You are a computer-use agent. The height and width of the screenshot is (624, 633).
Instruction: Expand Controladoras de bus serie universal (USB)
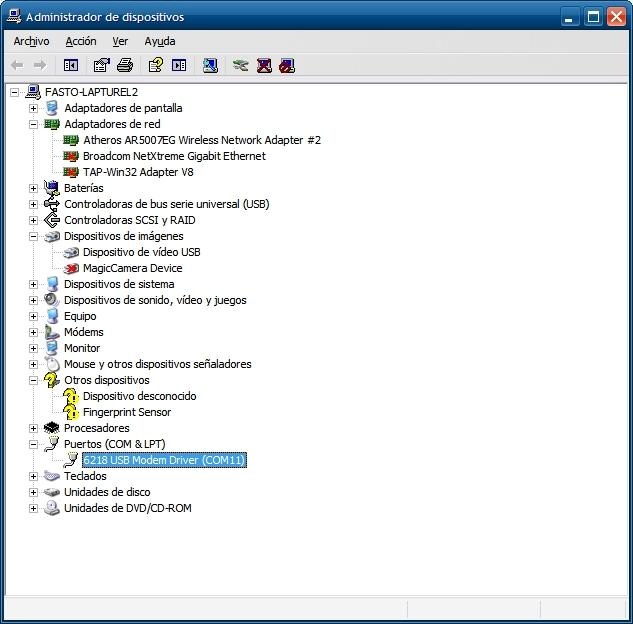pyautogui.click(x=33, y=204)
